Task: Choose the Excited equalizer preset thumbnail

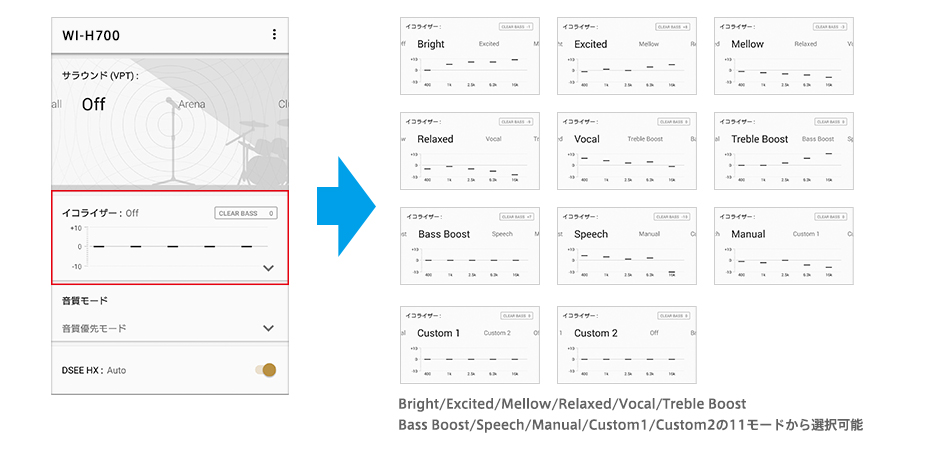Action: coord(626,56)
